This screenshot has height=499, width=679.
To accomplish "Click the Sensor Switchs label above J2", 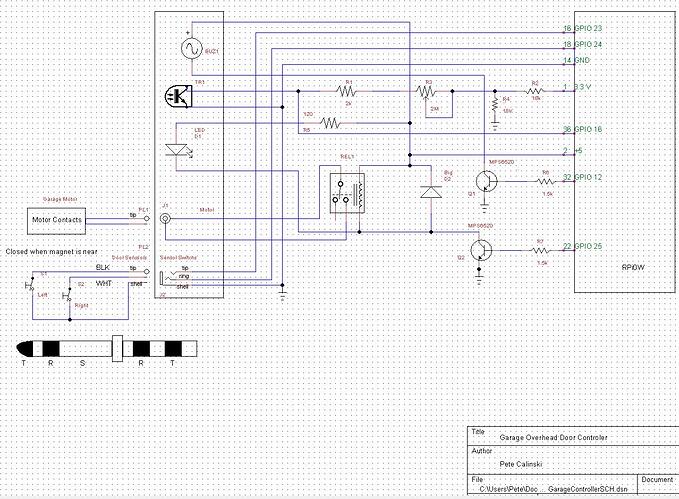I will tap(178, 258).
